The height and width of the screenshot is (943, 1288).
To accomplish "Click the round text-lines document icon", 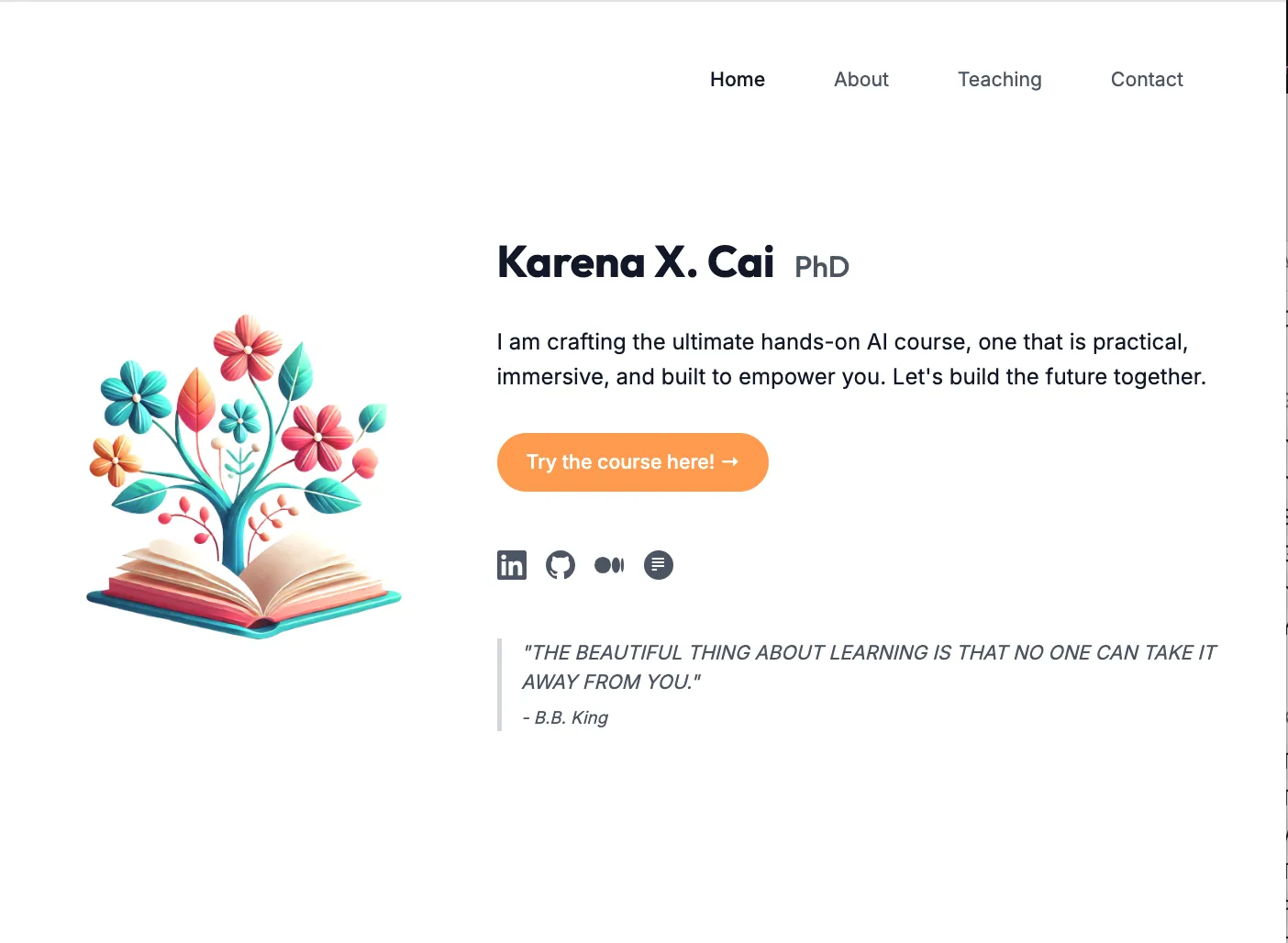I will pyautogui.click(x=659, y=565).
